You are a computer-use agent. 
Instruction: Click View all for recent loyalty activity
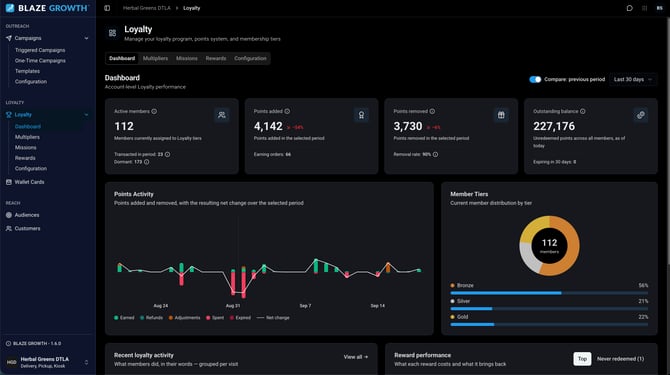(x=356, y=357)
